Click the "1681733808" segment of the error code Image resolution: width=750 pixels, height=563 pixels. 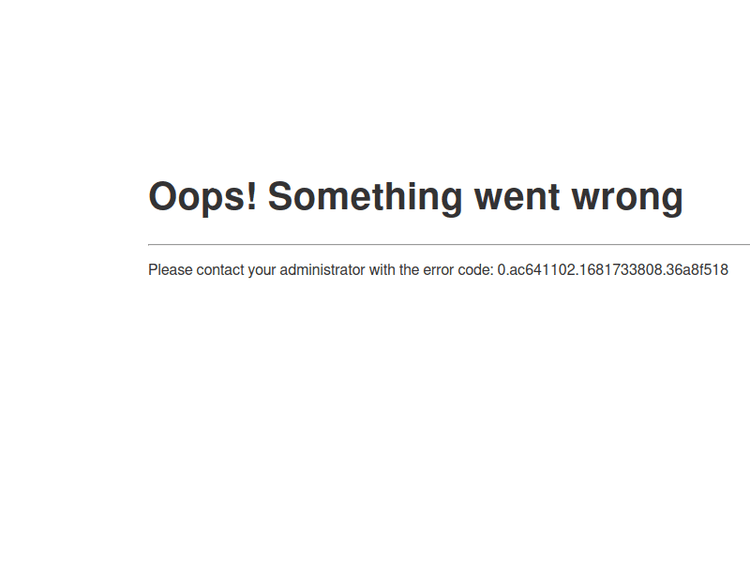(620, 270)
